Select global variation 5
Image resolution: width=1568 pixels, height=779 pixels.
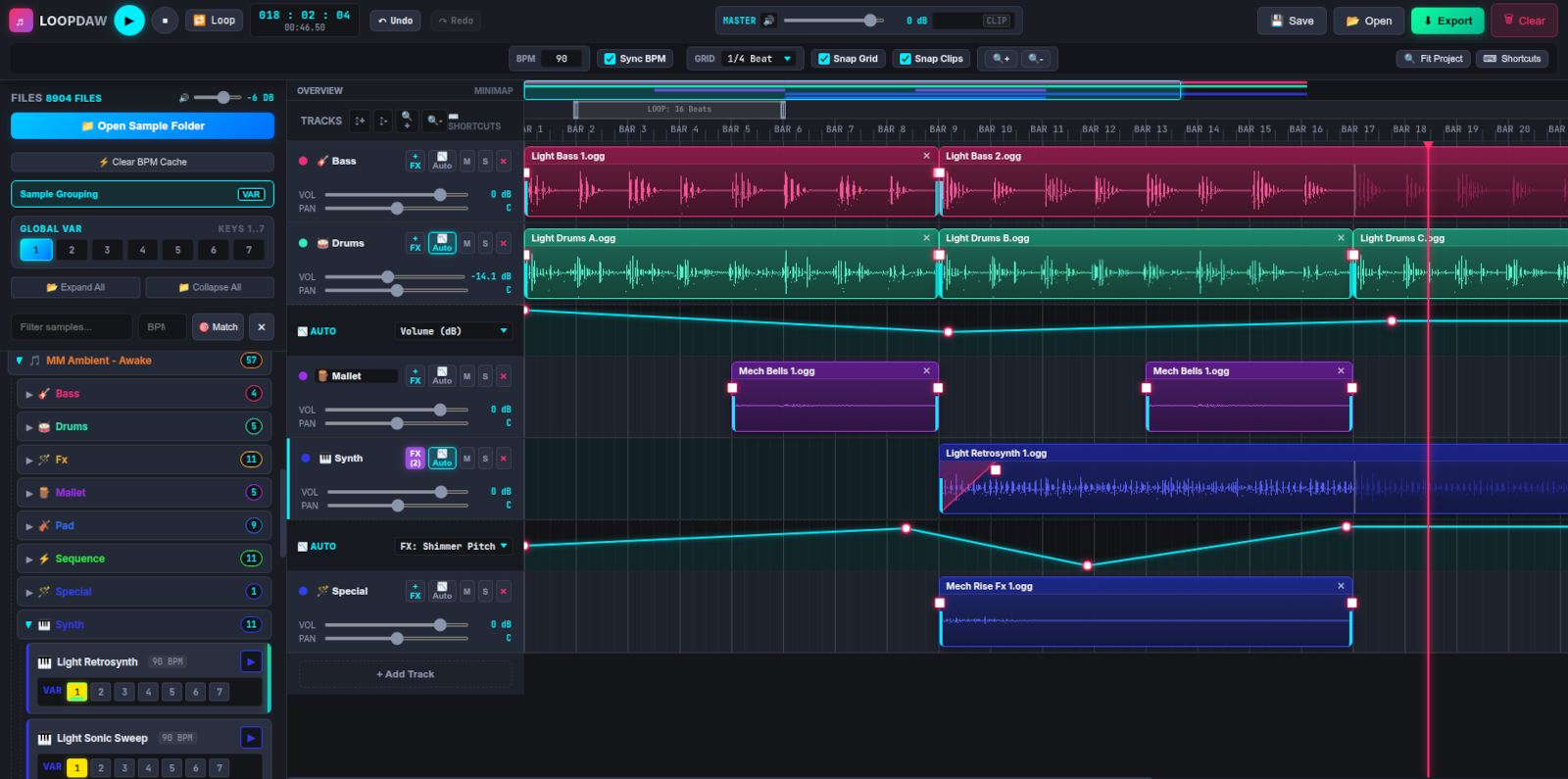pos(177,250)
